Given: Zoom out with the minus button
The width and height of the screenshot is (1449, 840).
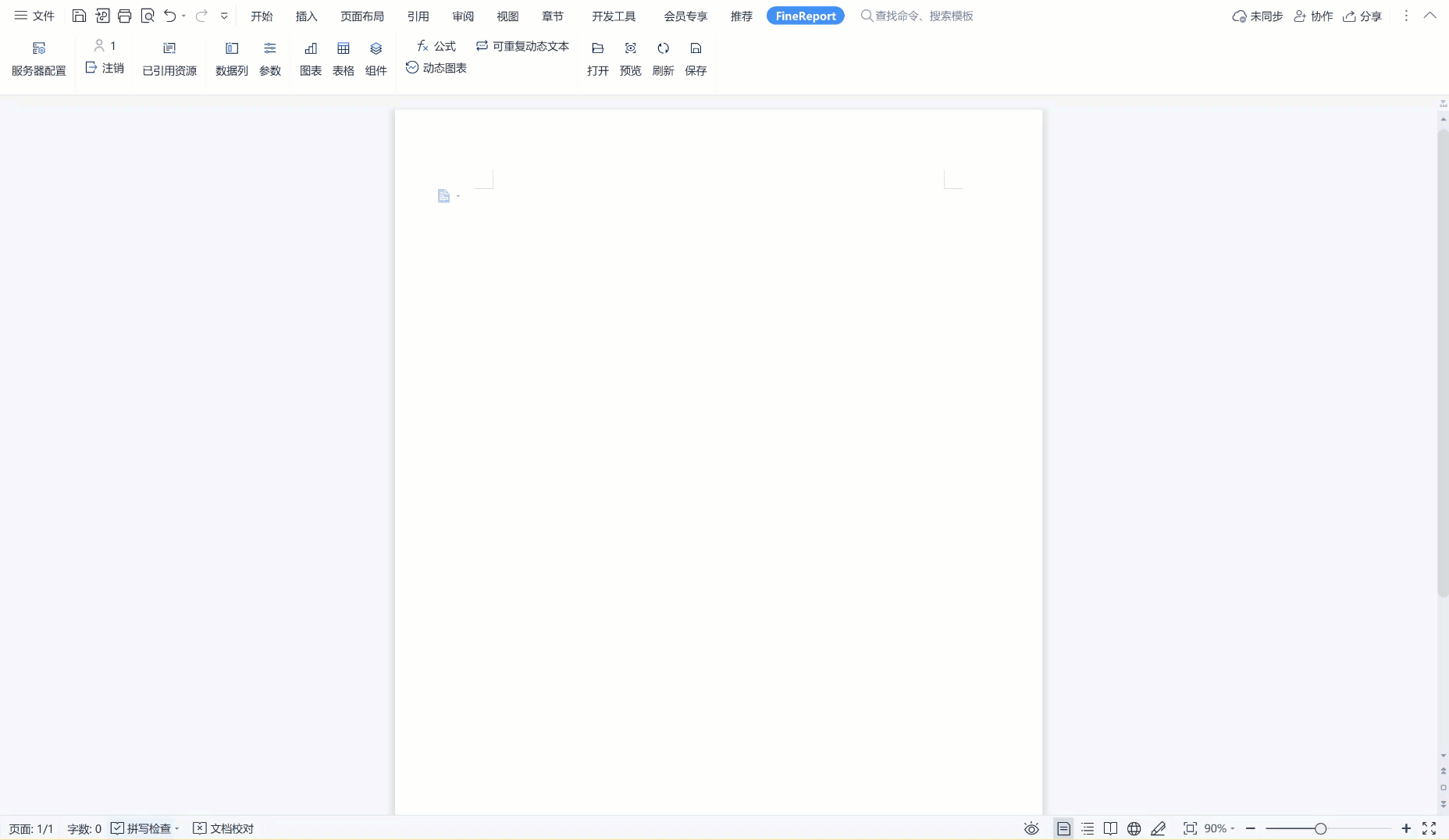Looking at the screenshot, I should coord(1251,828).
